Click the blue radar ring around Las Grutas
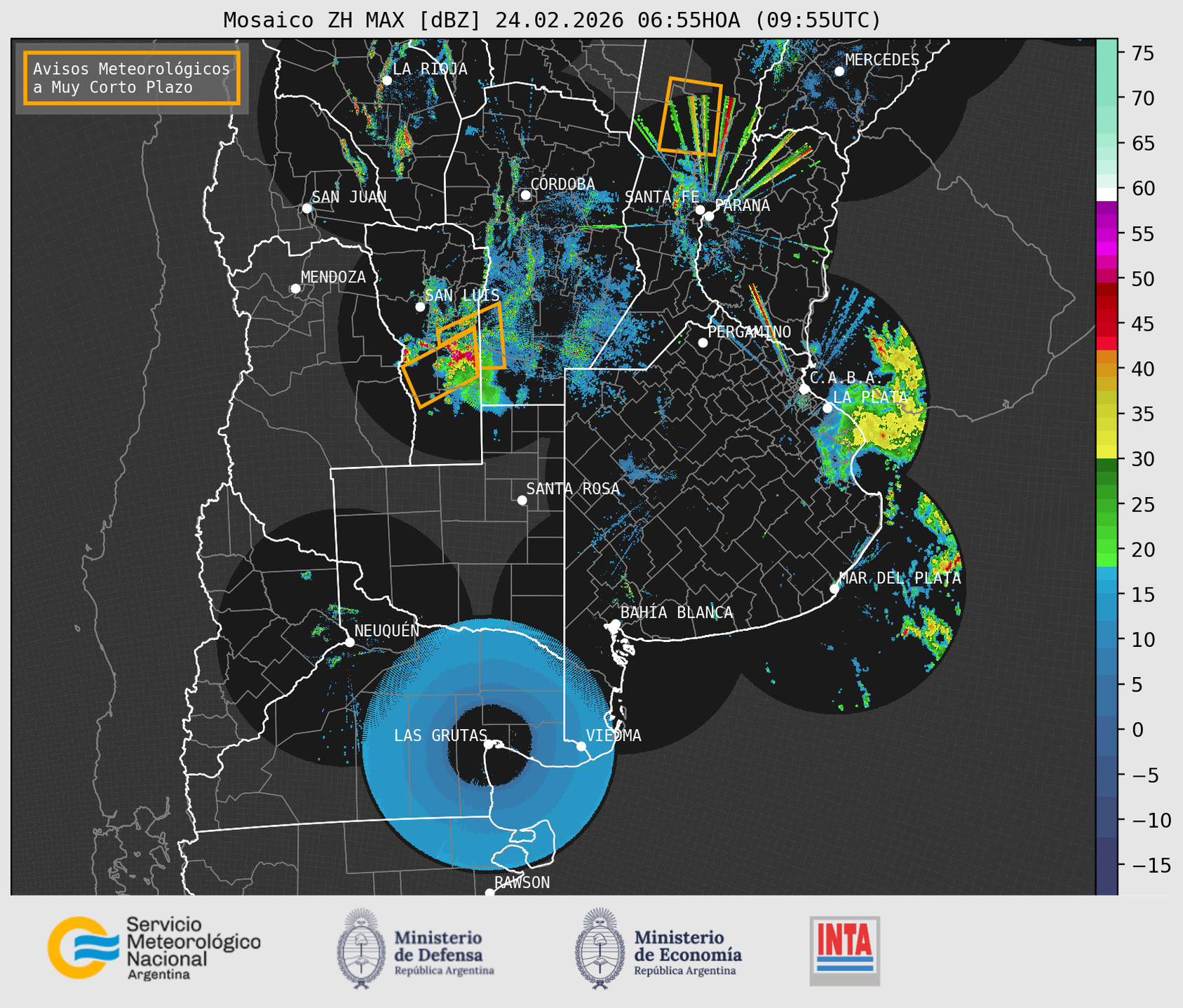This screenshot has height=1008, width=1183. (x=489, y=744)
